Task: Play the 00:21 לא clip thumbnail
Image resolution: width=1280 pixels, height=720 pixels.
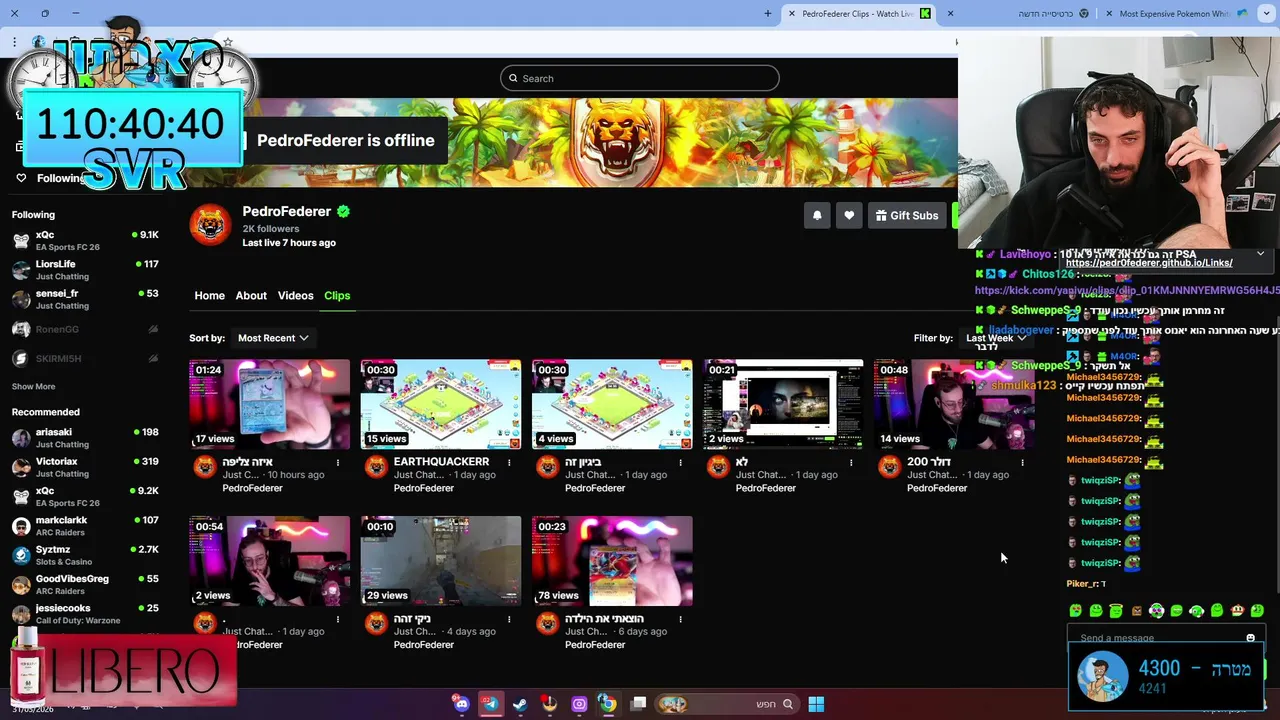Action: click(x=783, y=404)
